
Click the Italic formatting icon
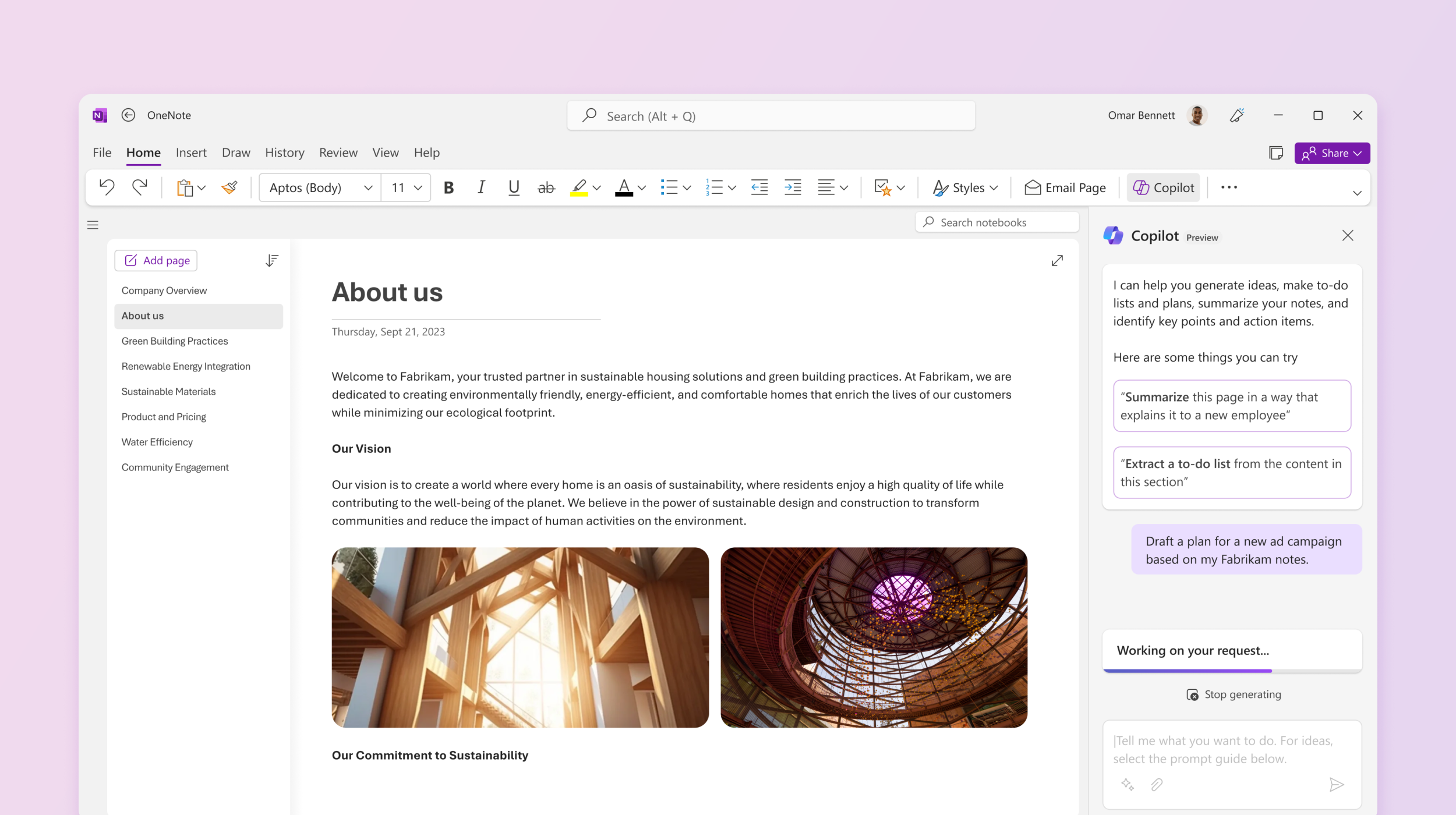click(480, 187)
